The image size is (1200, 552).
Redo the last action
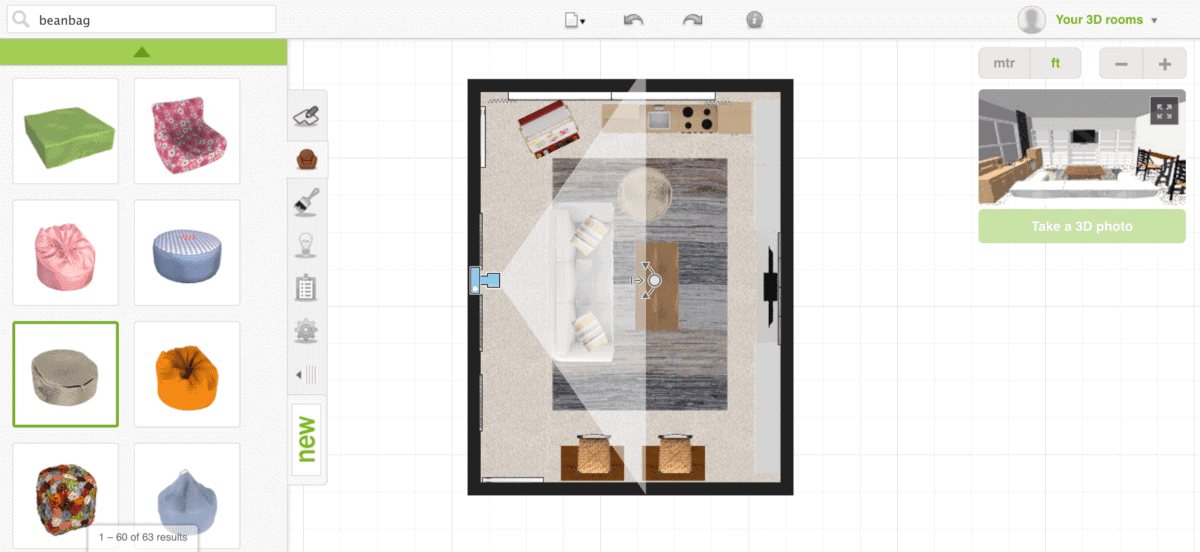693,19
